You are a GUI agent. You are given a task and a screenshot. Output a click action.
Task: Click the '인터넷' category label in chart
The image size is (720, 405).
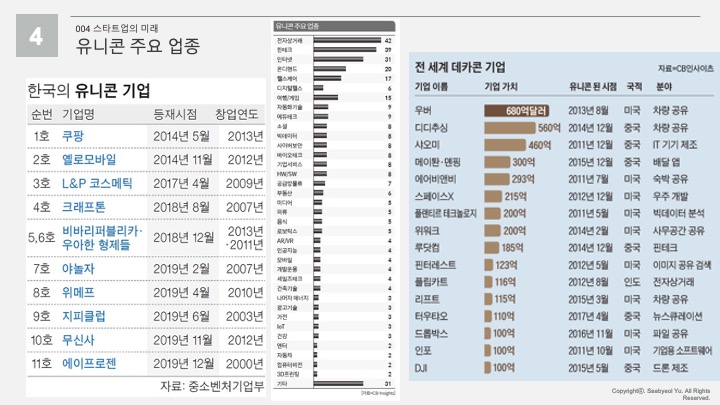click(284, 59)
